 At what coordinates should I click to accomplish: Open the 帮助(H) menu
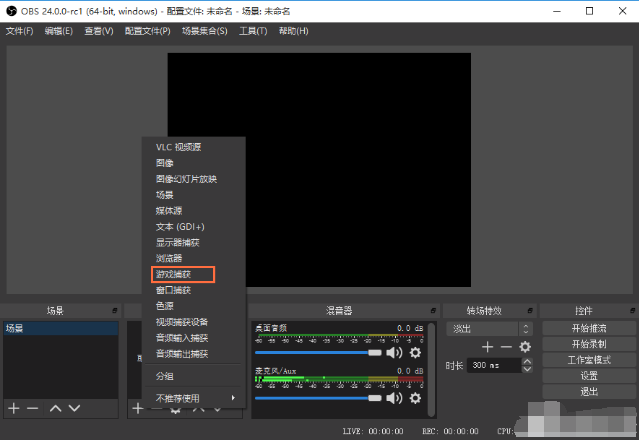click(293, 31)
